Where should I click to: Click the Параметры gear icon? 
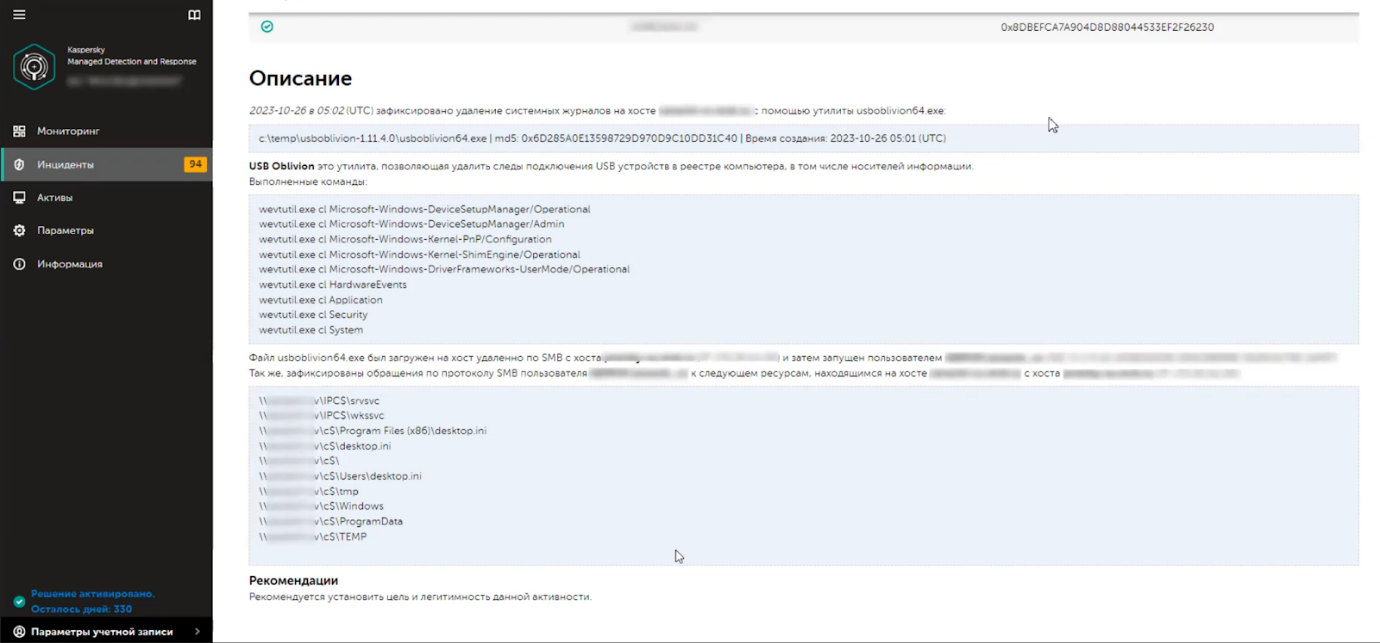[x=19, y=231]
